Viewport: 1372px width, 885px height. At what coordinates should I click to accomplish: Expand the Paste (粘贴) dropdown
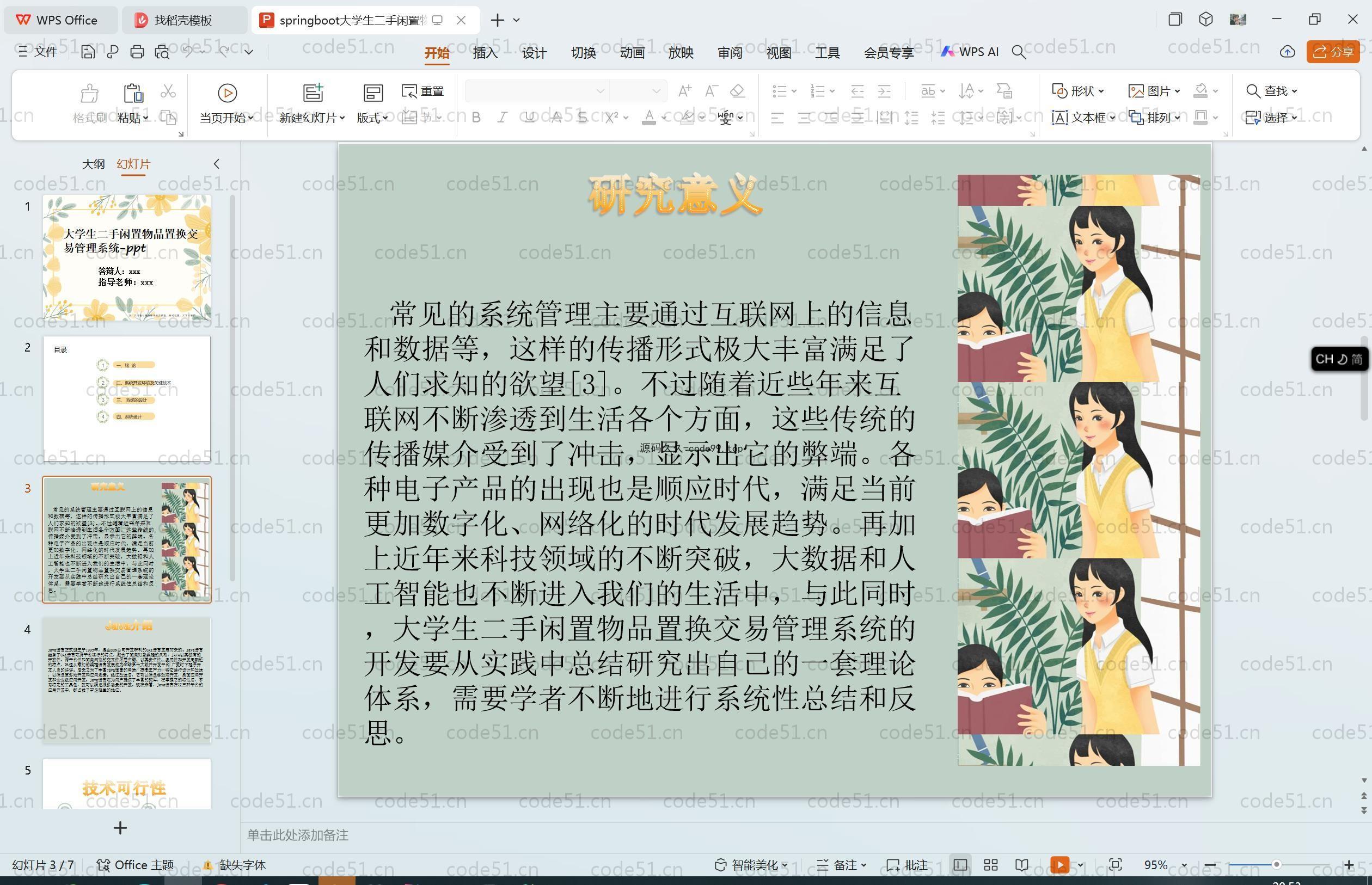[133, 118]
